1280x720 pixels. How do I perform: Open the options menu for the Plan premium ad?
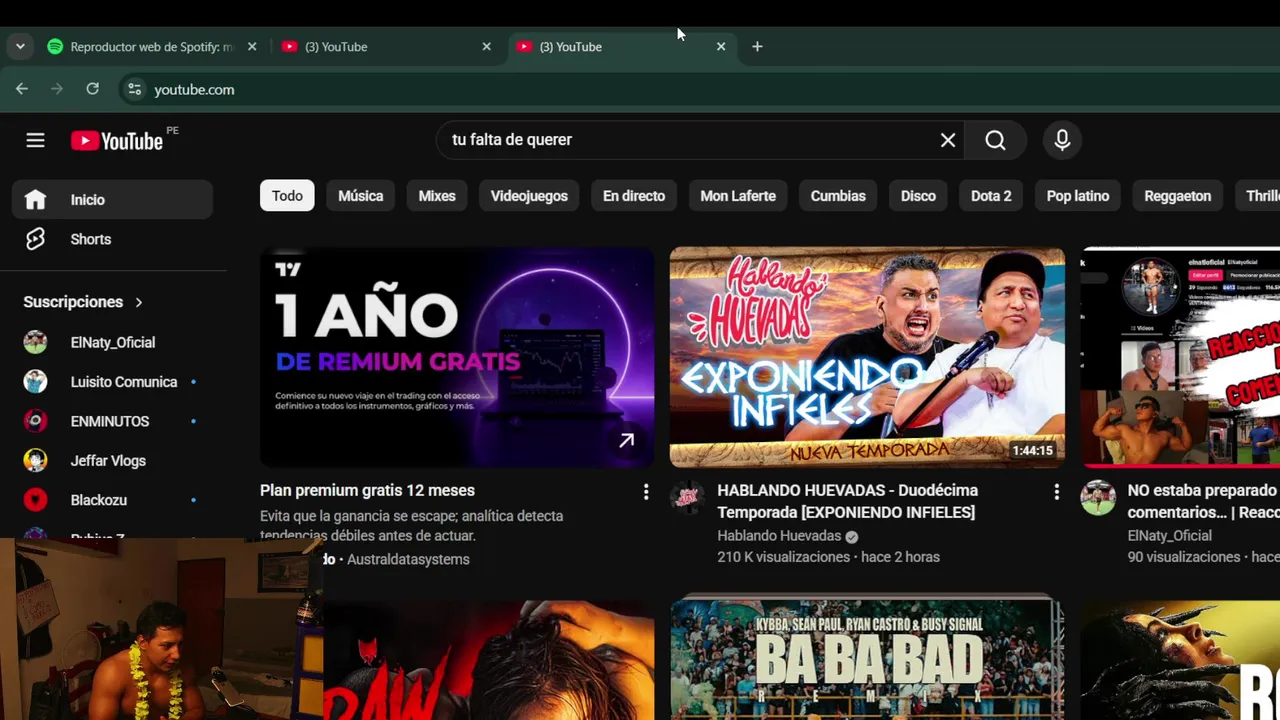646,491
